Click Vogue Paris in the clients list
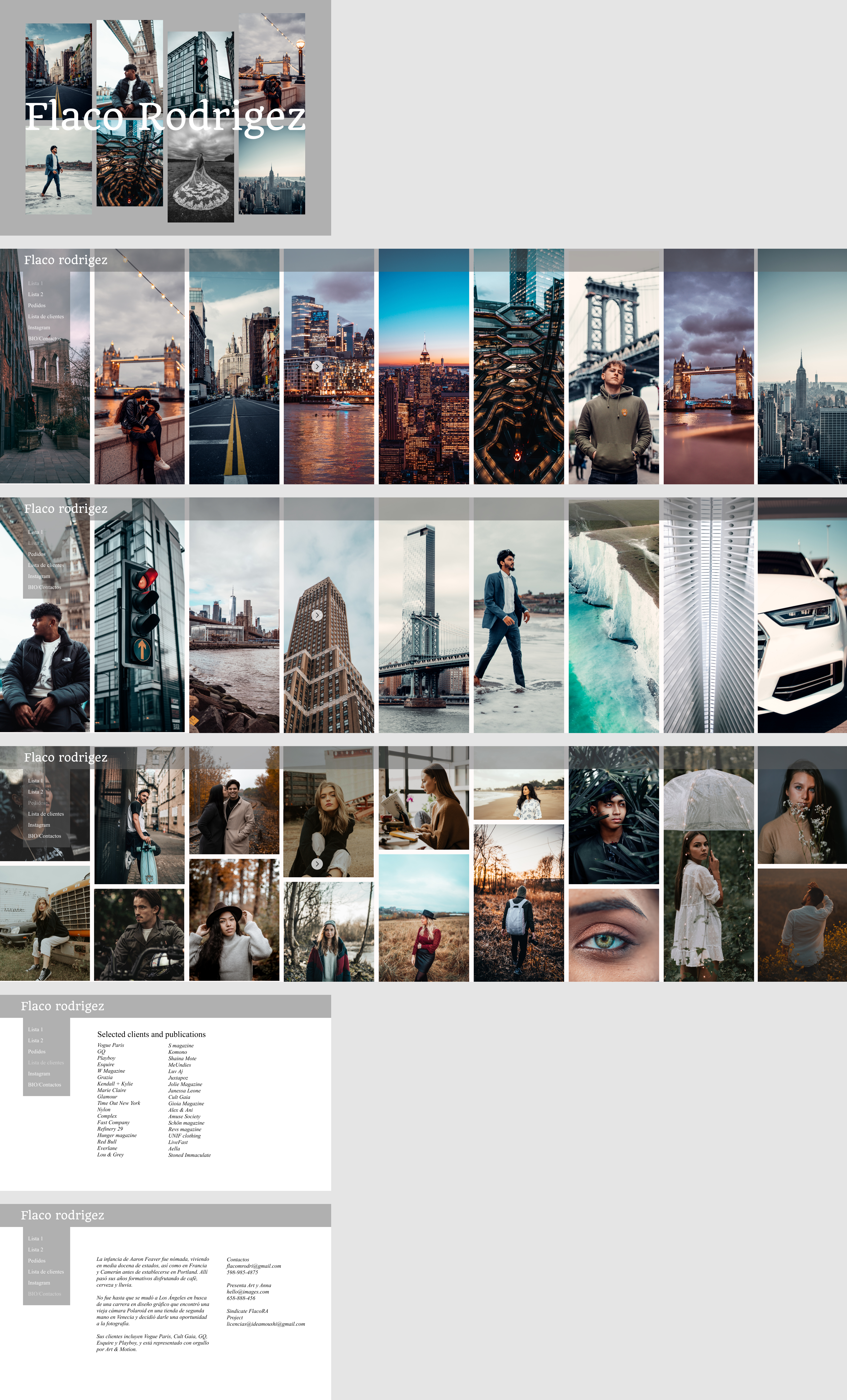This screenshot has height=1400, width=847. [x=111, y=1045]
